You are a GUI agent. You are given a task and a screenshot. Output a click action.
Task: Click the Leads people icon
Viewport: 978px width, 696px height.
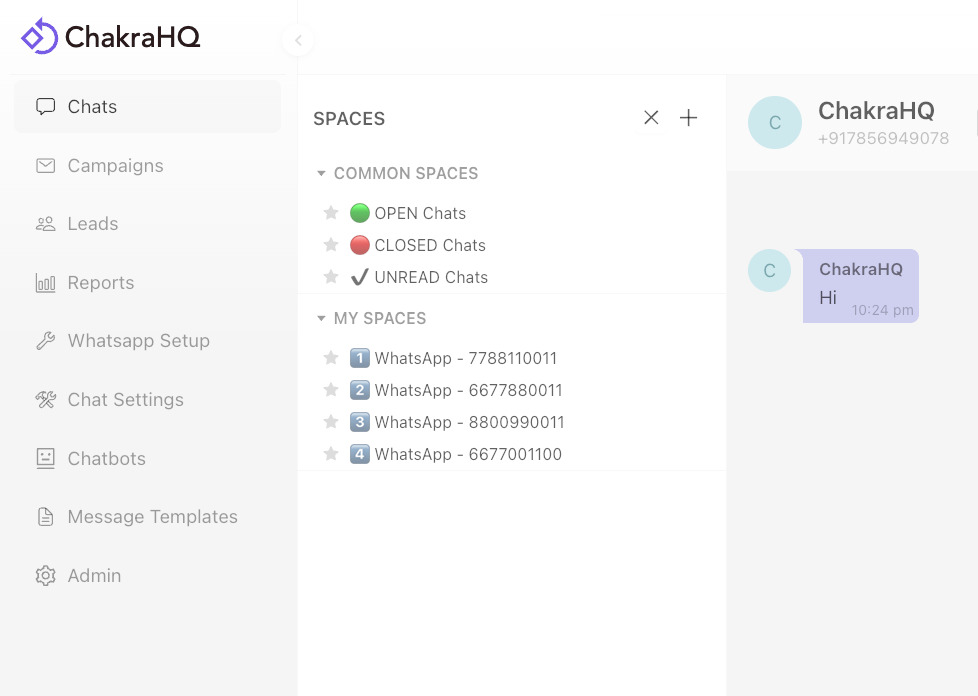[x=46, y=224]
